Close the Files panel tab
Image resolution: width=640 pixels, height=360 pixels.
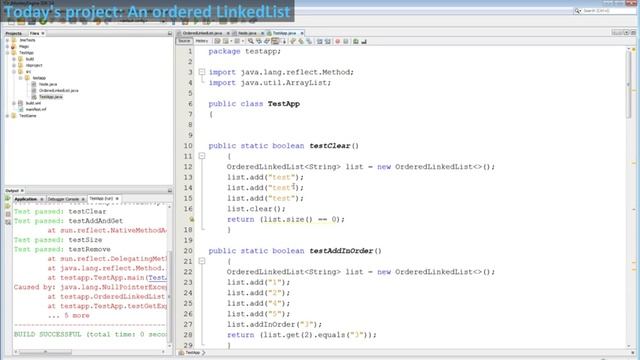pos(43,33)
